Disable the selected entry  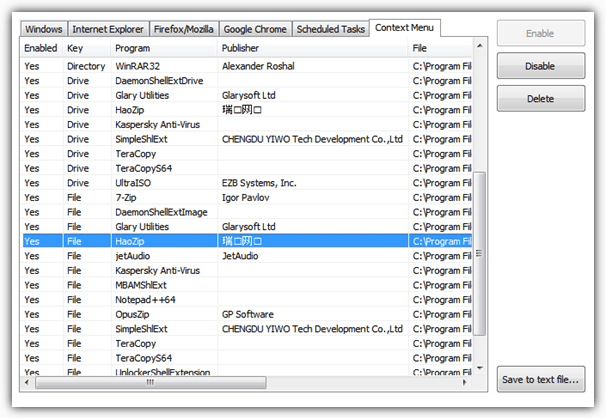coord(541,66)
